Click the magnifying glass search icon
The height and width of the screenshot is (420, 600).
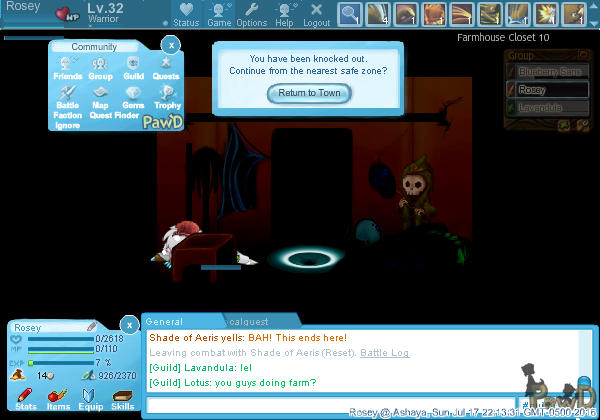point(349,14)
